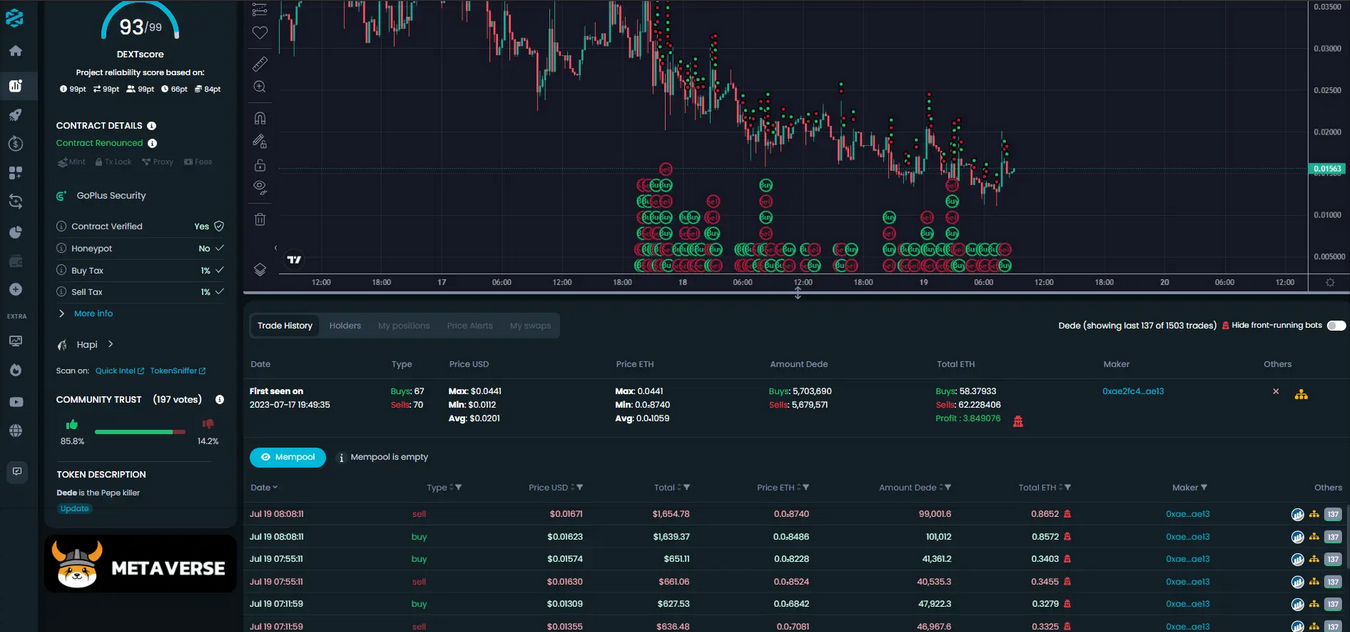The height and width of the screenshot is (632, 1350).
Task: Open the chart settings gear icon
Action: tap(1330, 282)
